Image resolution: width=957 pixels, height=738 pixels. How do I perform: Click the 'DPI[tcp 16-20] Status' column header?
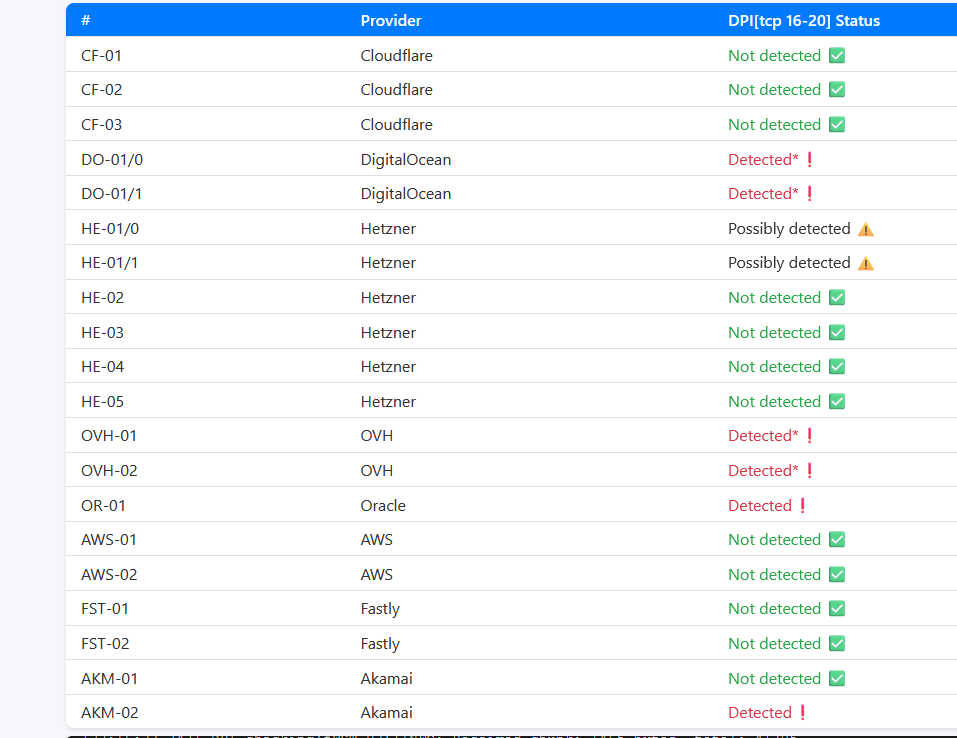coord(804,21)
